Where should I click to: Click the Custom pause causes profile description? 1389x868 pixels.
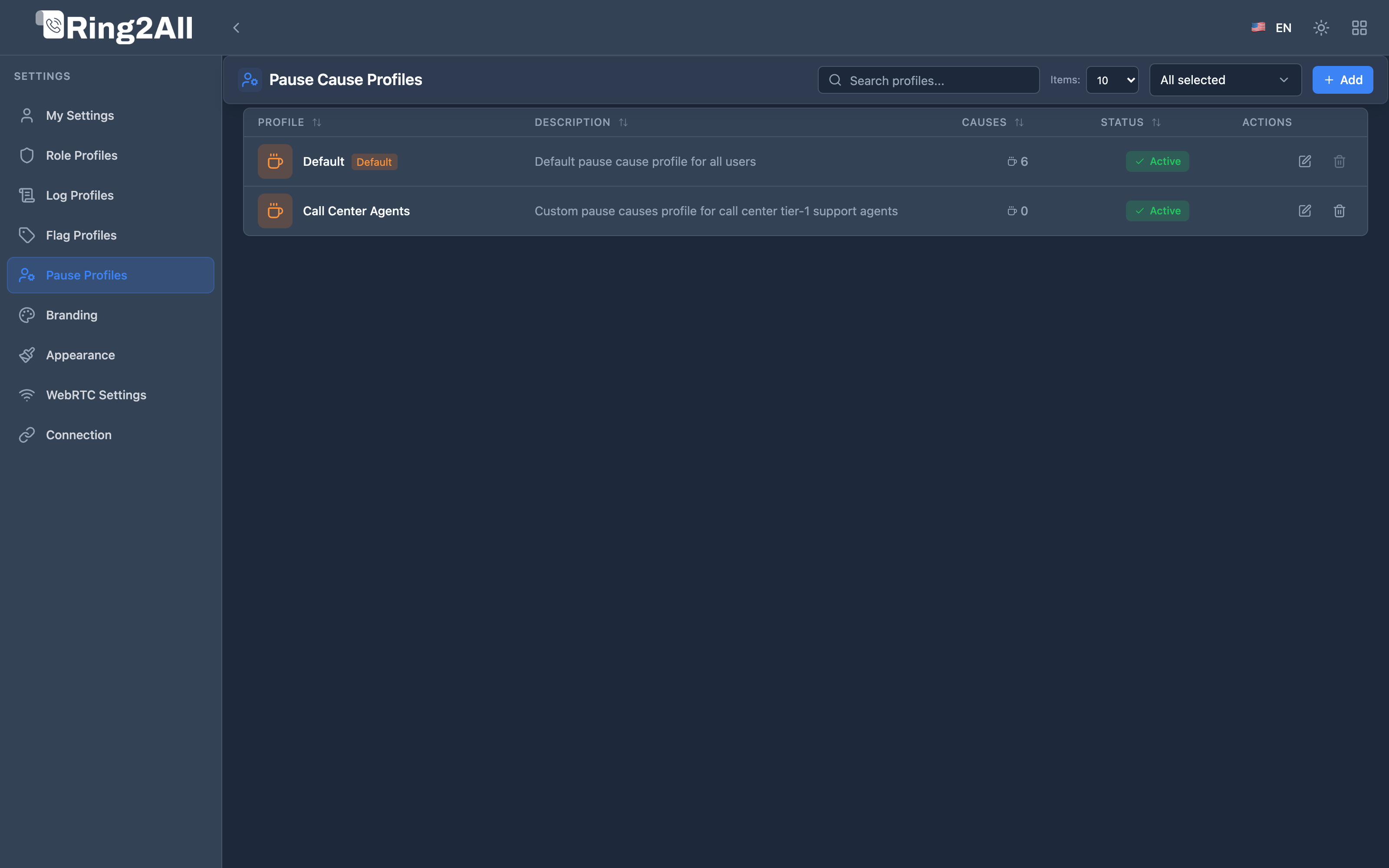point(716,211)
